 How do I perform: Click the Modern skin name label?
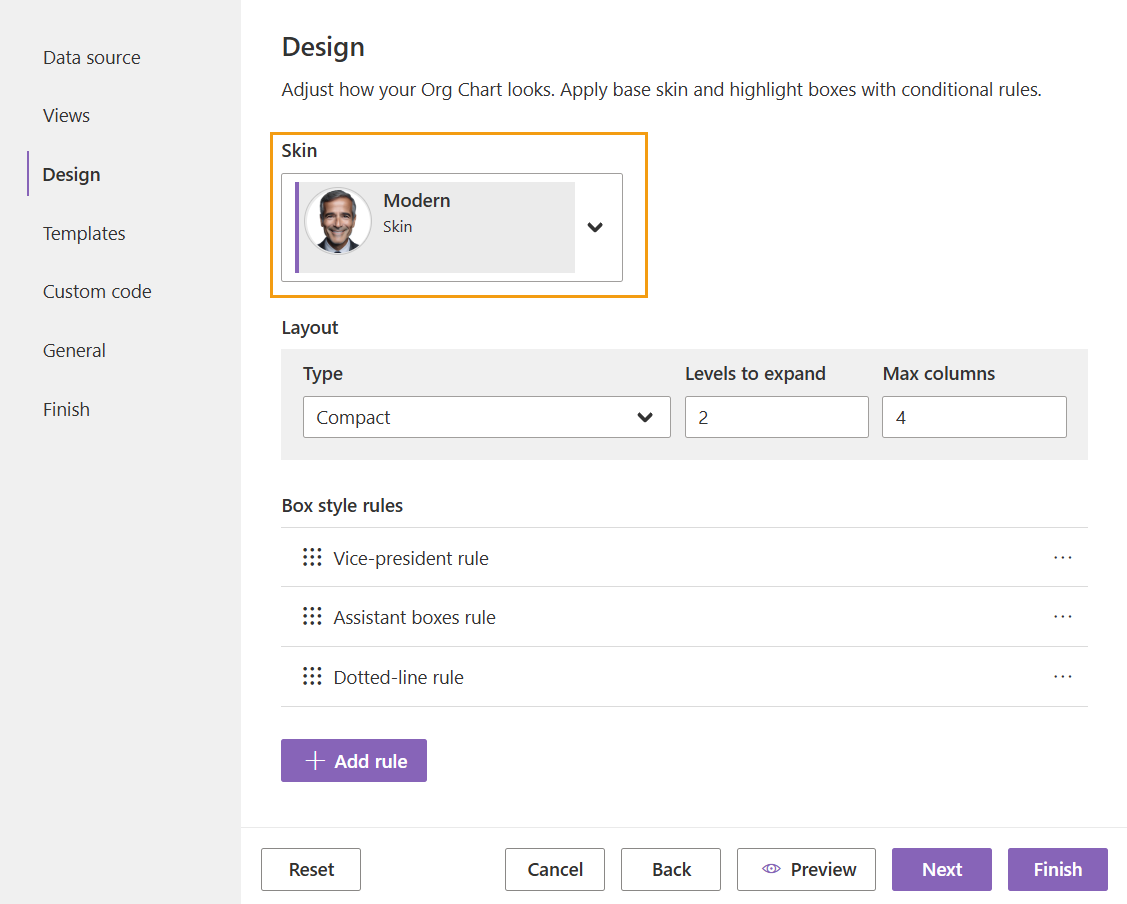pos(417,200)
